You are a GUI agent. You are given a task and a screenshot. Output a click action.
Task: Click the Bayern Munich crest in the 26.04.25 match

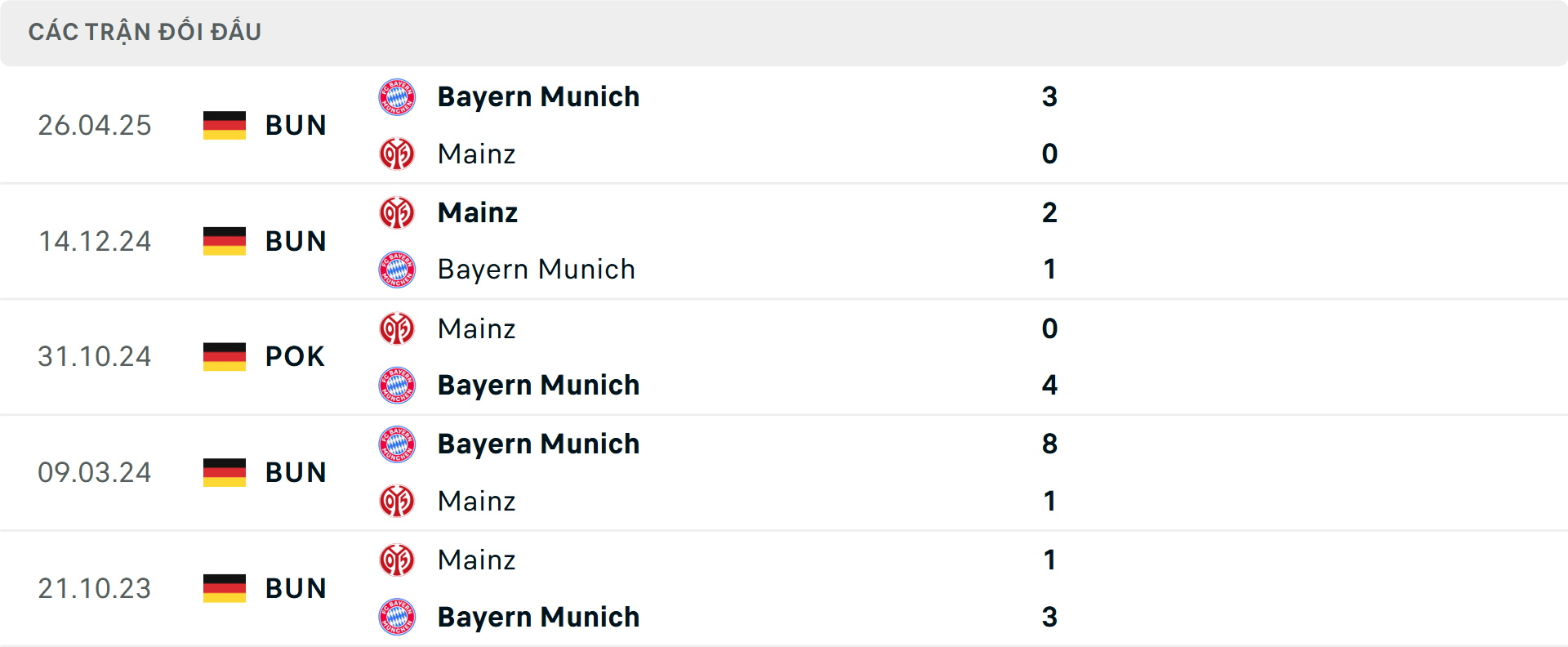397,96
